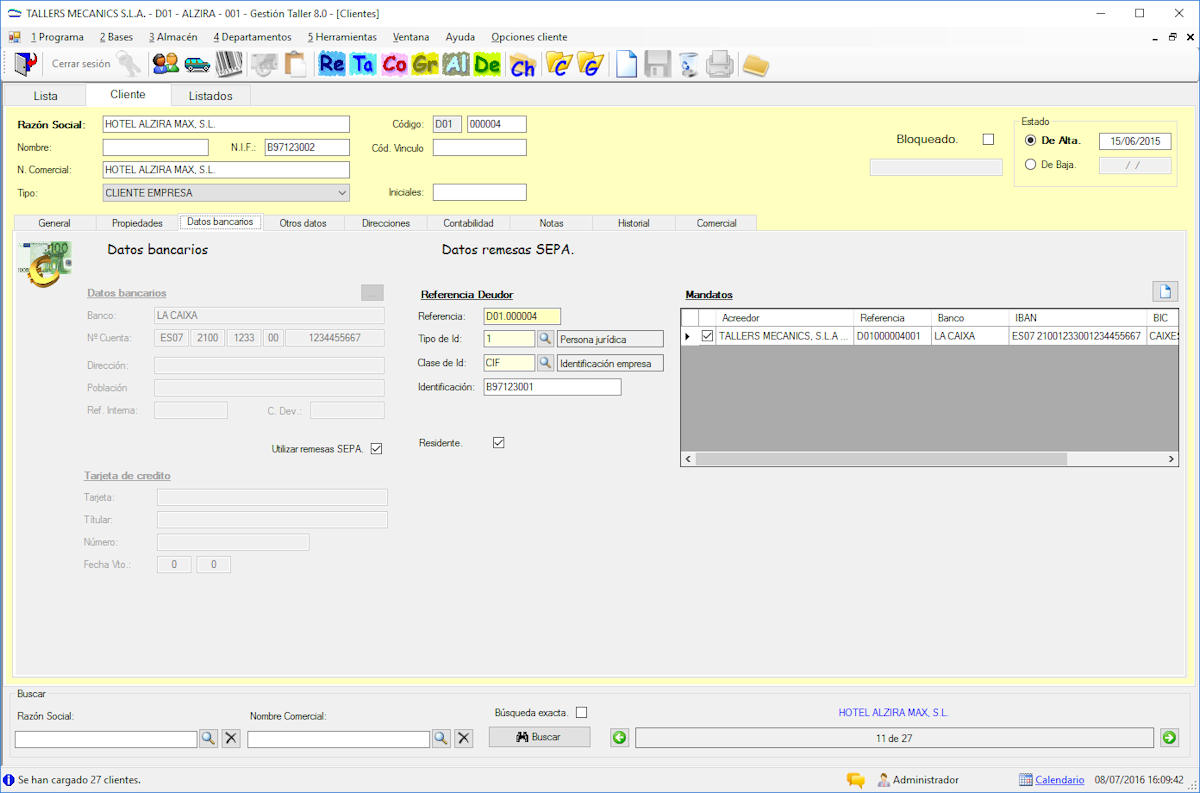Go to next client green arrow
This screenshot has height=793, width=1200.
coord(1169,738)
